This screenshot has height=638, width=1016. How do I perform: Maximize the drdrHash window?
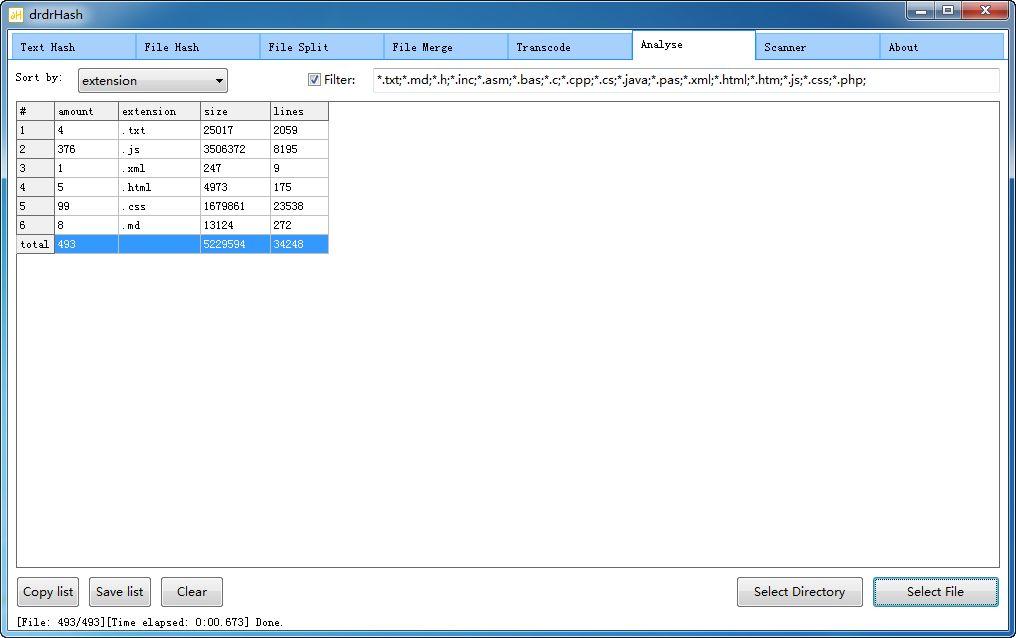point(947,10)
